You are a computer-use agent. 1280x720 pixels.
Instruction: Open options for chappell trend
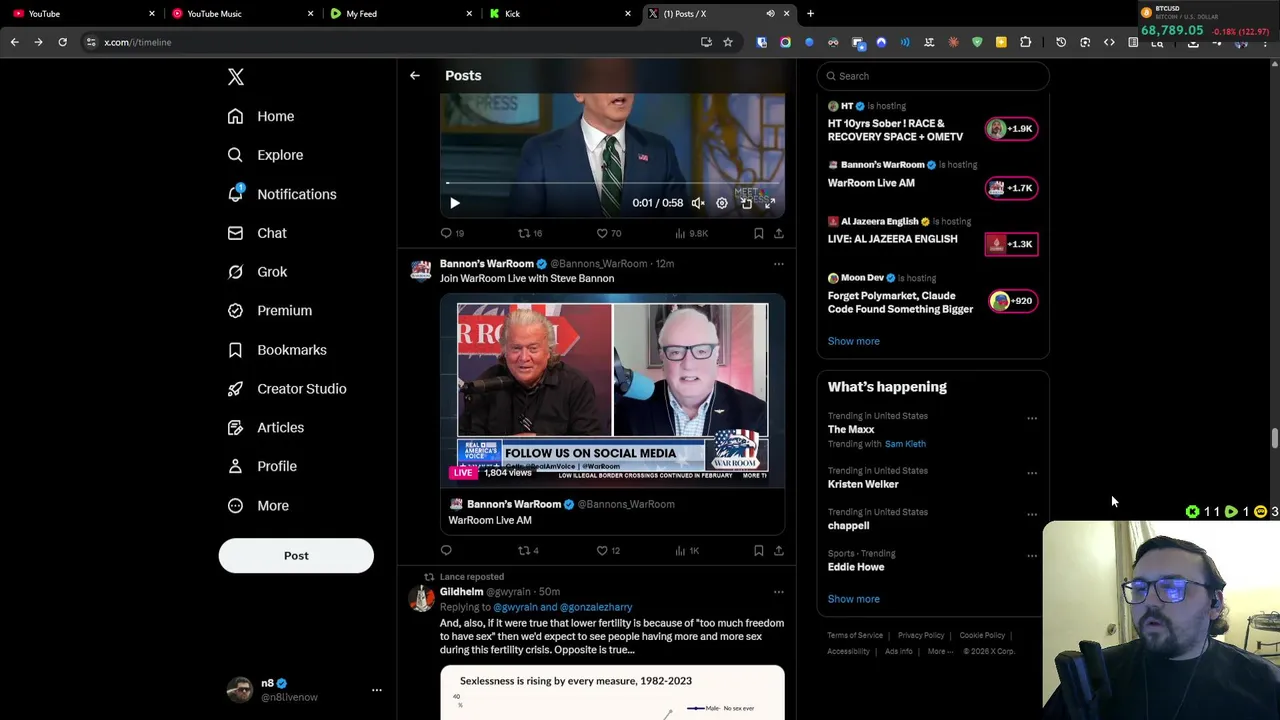[x=1032, y=515]
